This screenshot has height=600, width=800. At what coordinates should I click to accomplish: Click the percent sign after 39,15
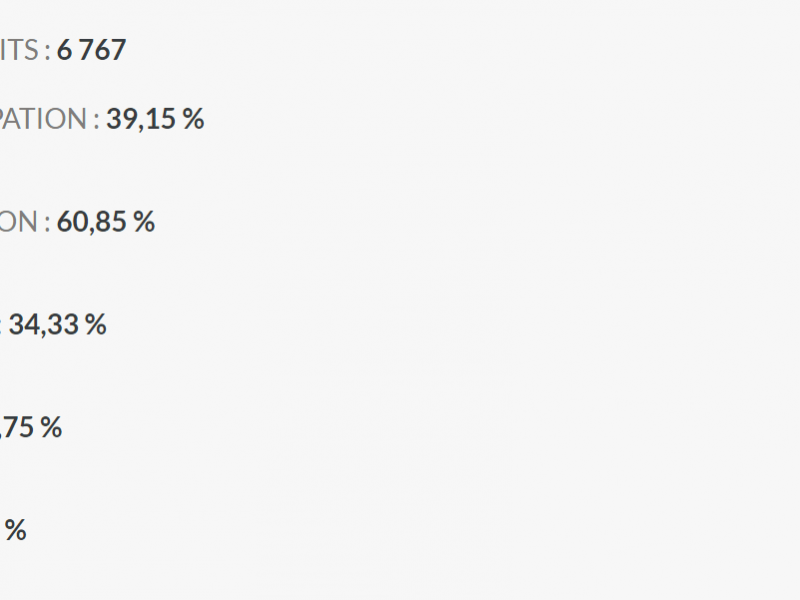click(193, 119)
